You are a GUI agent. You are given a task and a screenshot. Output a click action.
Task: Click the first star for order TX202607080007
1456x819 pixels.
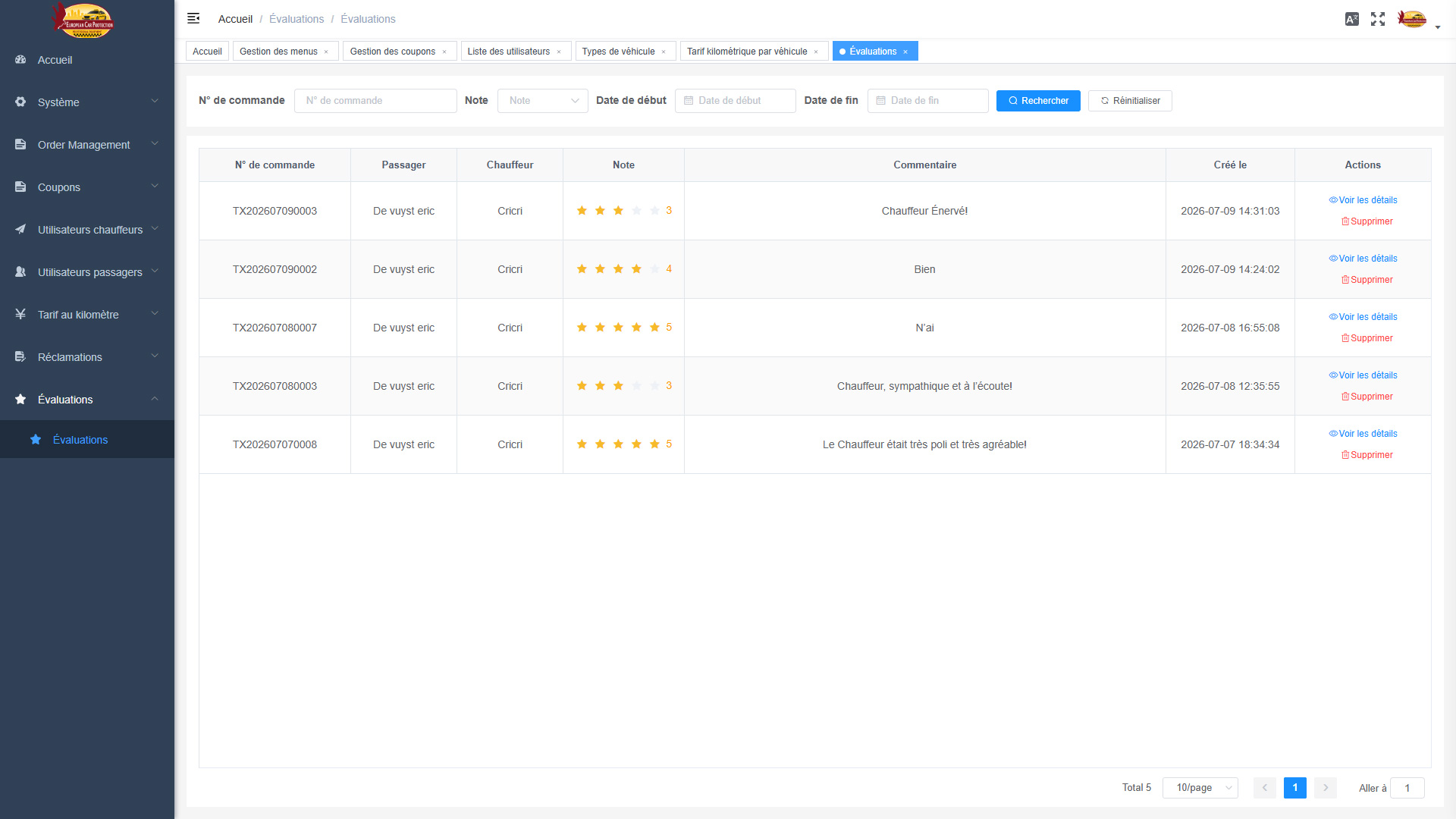[582, 328]
